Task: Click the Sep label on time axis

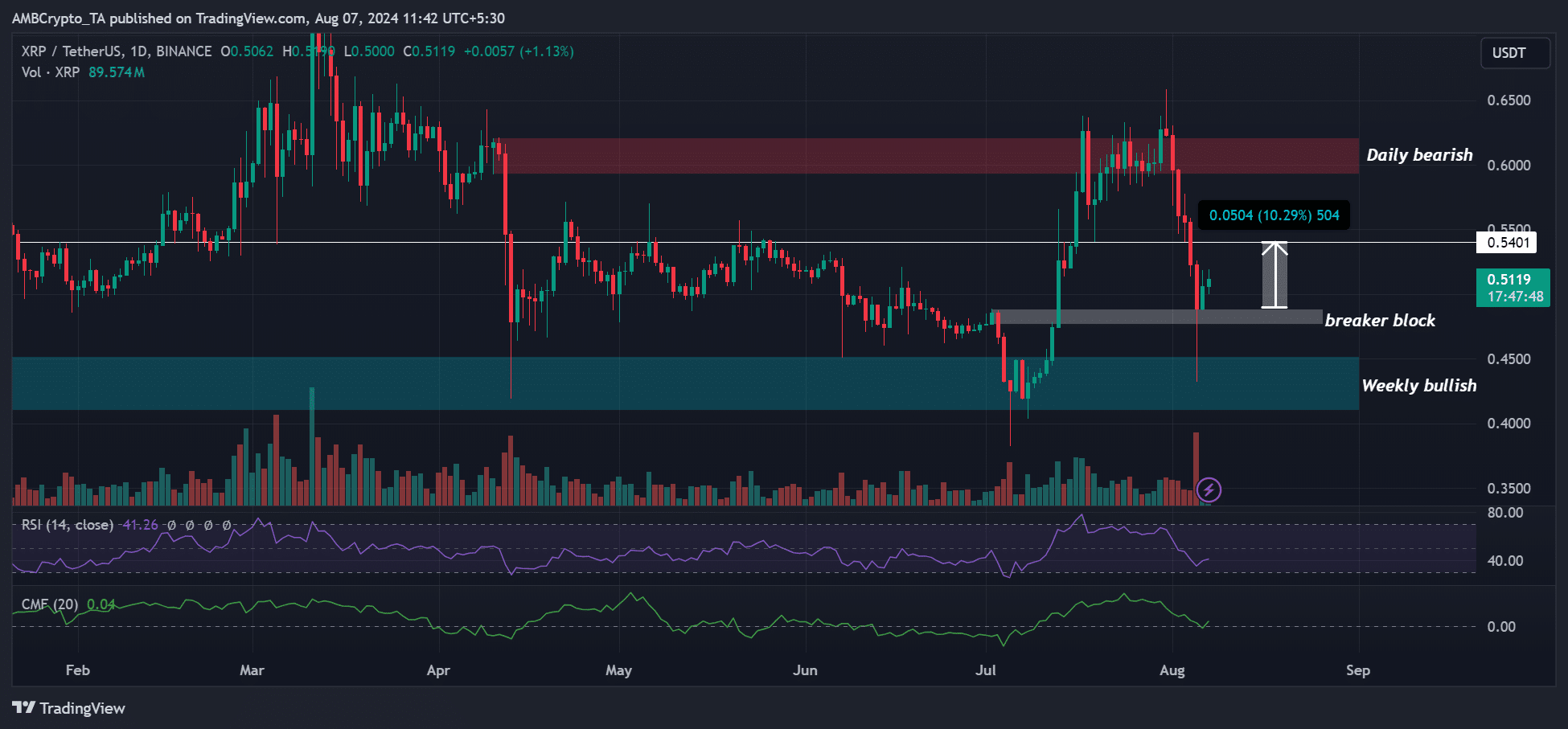Action: [x=1358, y=670]
